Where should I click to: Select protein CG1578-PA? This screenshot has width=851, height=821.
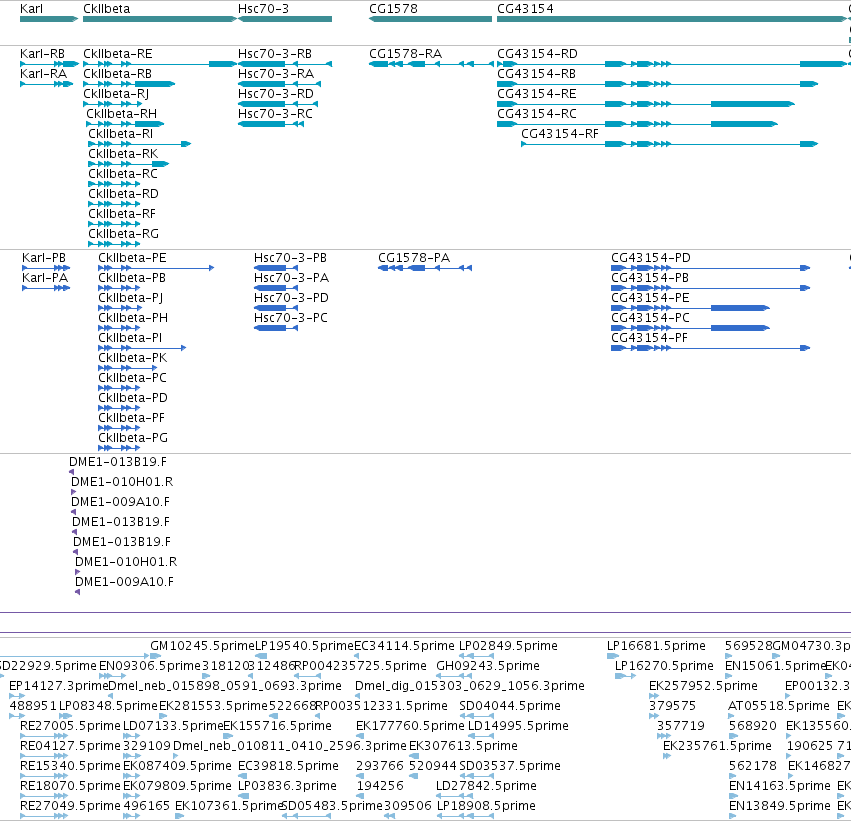tap(414, 258)
